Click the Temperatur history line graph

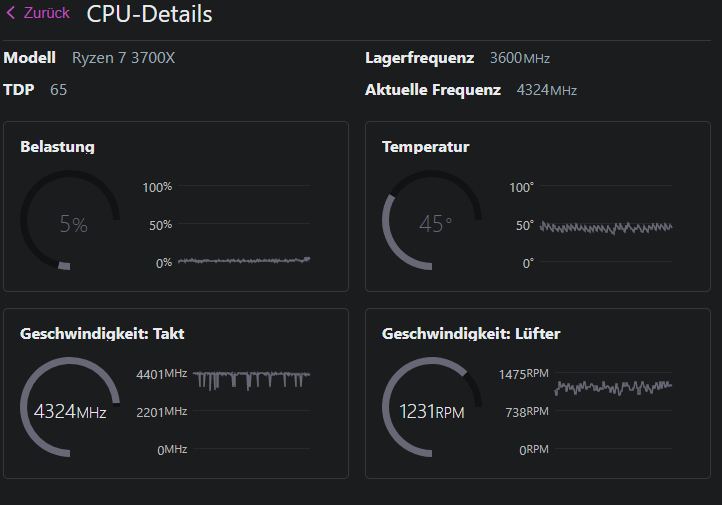pos(606,227)
